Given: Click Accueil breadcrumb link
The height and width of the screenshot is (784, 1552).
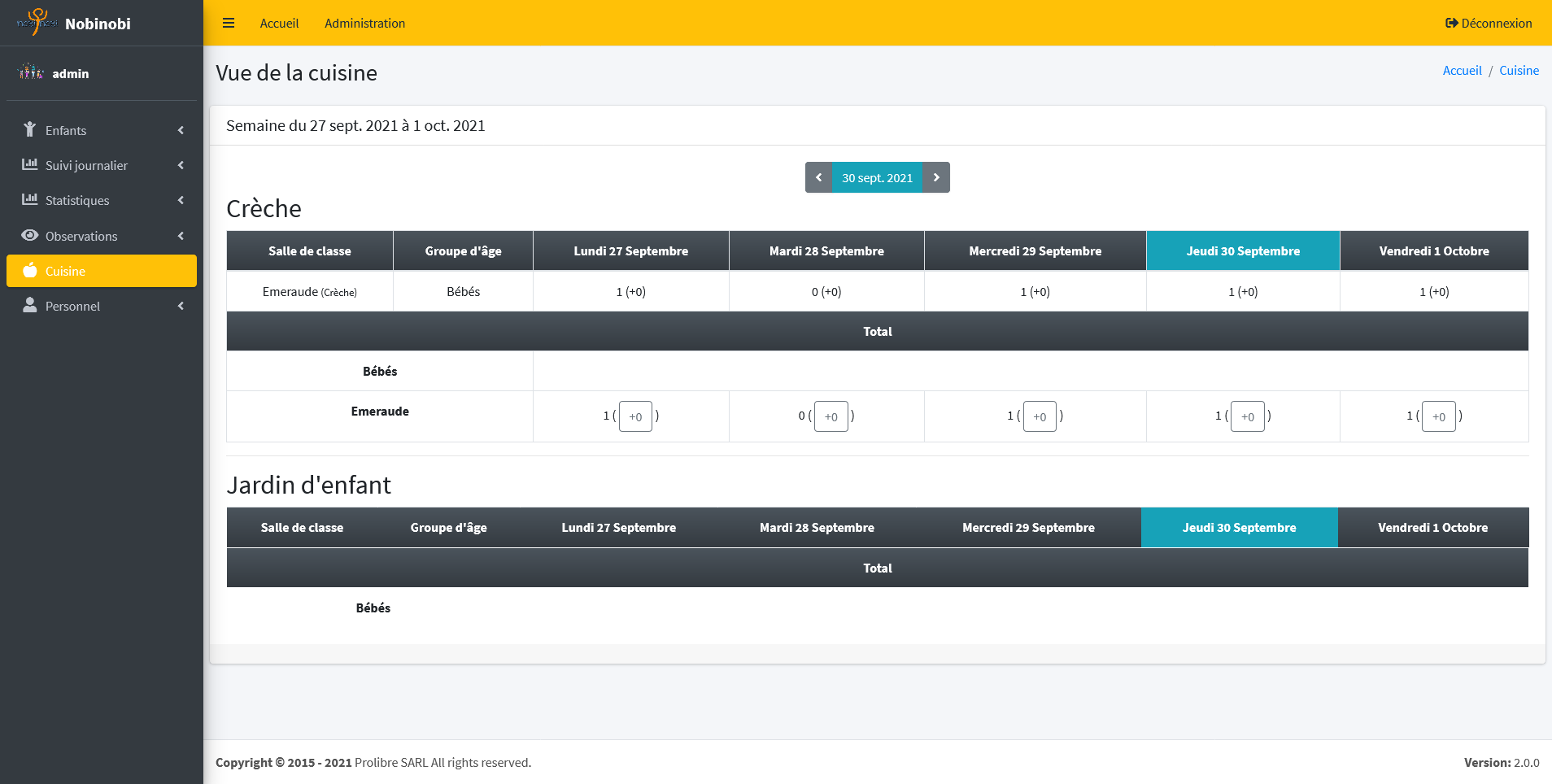Looking at the screenshot, I should pyautogui.click(x=1462, y=71).
